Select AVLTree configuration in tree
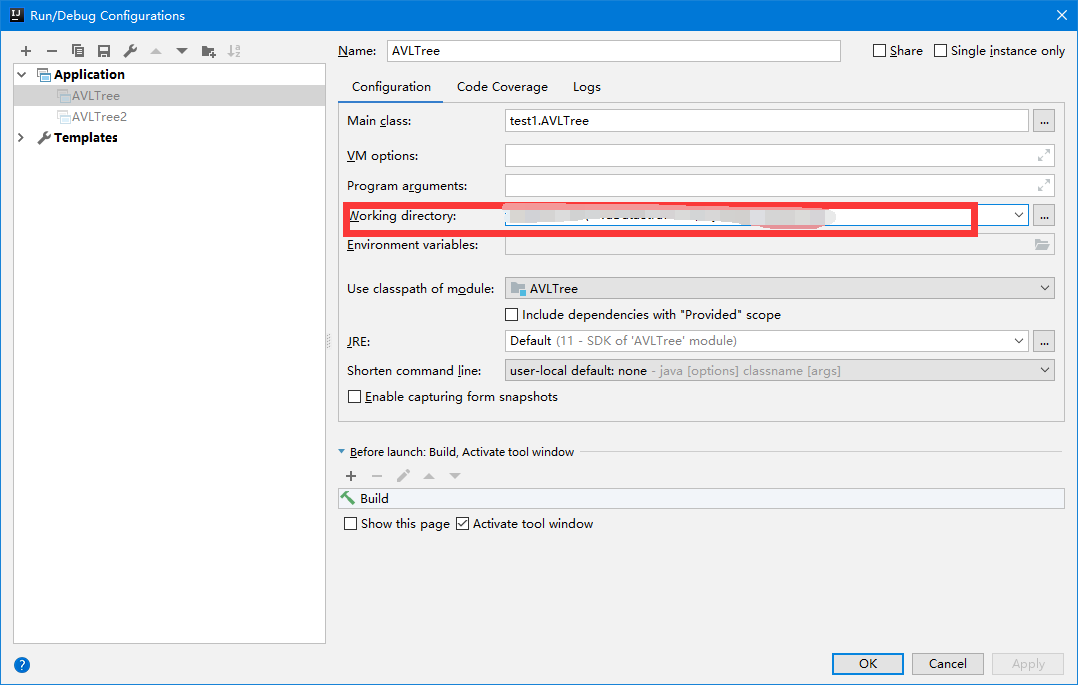The width and height of the screenshot is (1078, 685). (169, 96)
